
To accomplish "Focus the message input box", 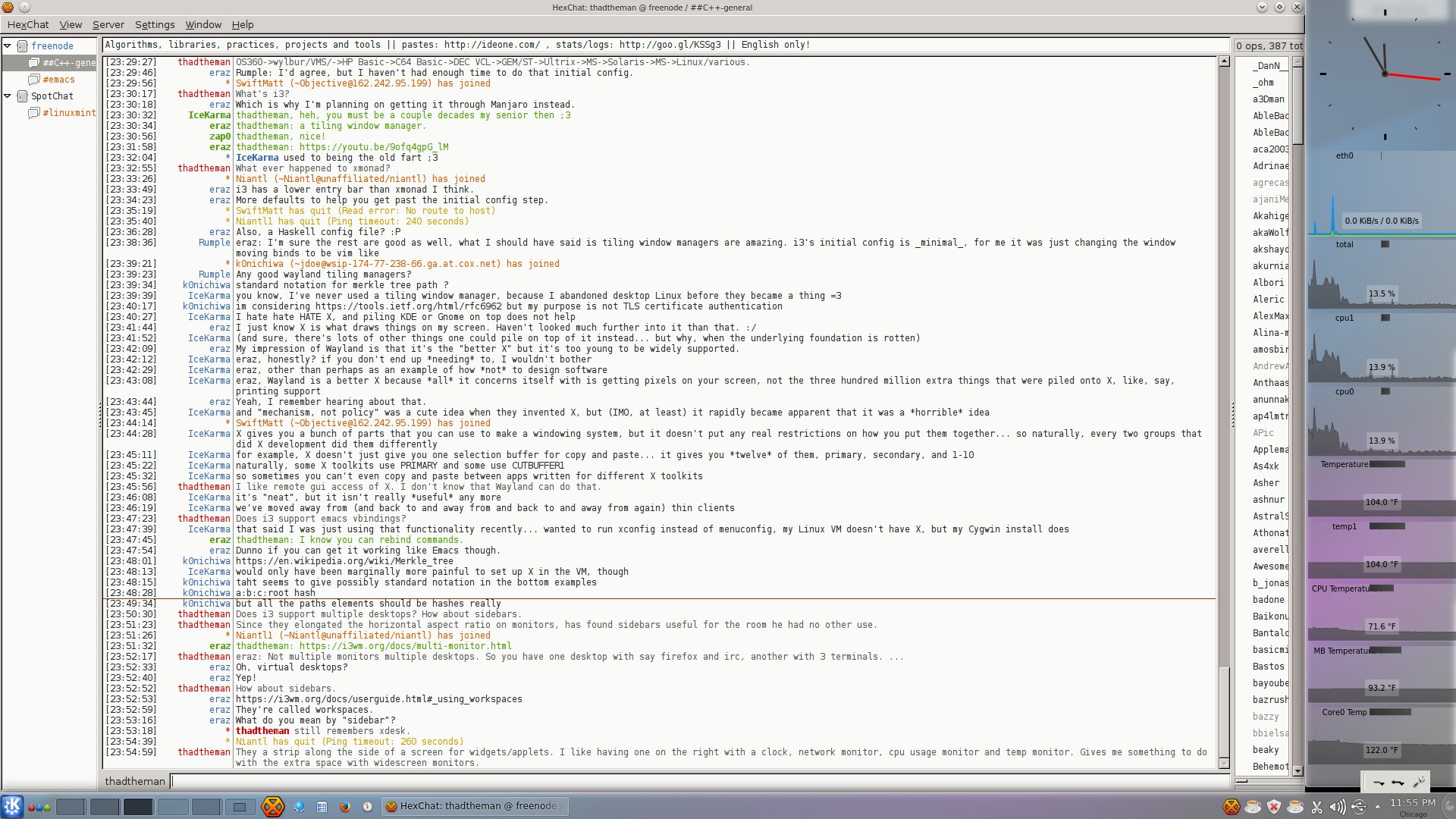I will (x=699, y=781).
